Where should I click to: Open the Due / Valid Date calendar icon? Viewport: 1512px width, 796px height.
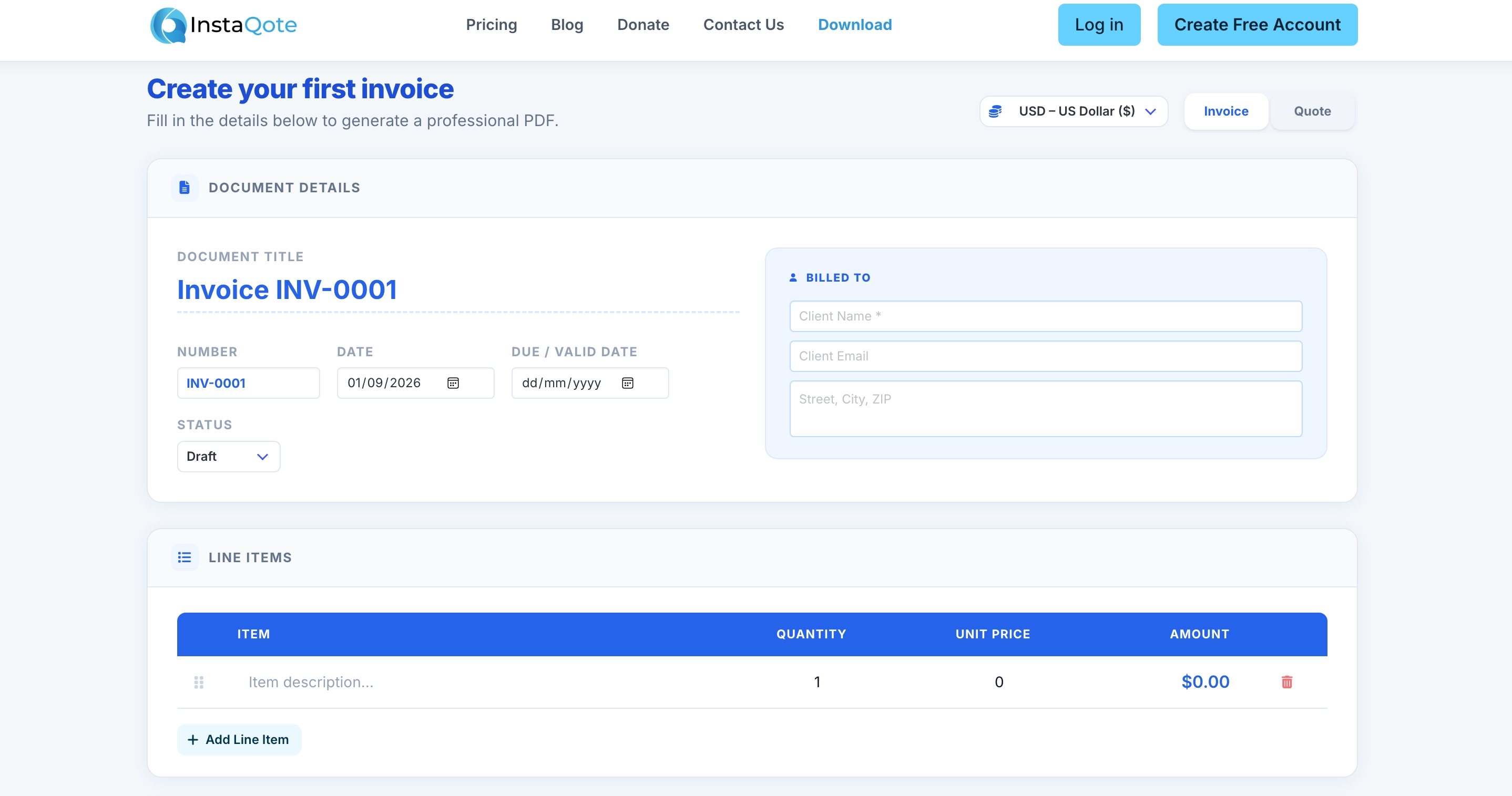tap(627, 383)
